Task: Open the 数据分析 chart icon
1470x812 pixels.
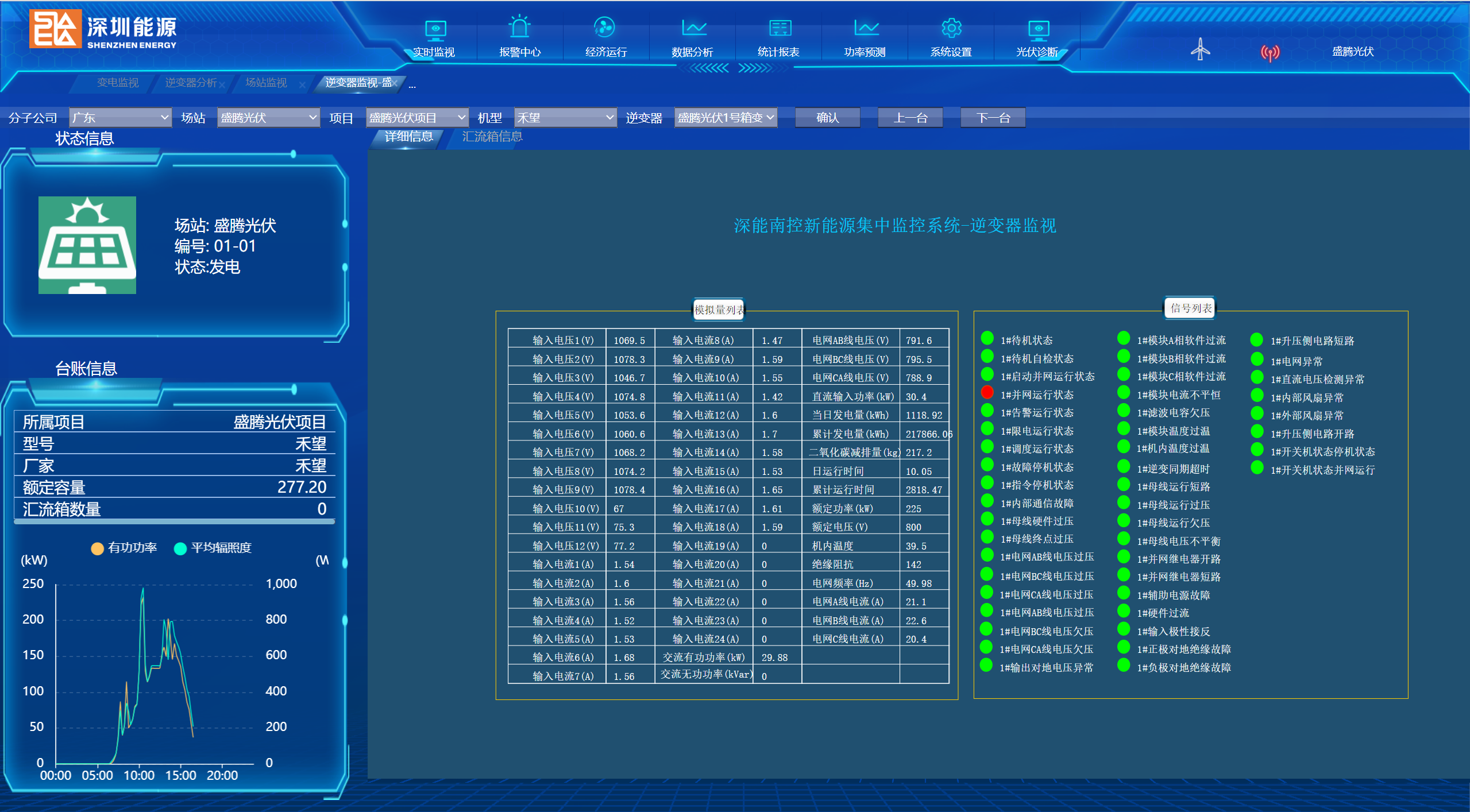Action: (x=693, y=28)
